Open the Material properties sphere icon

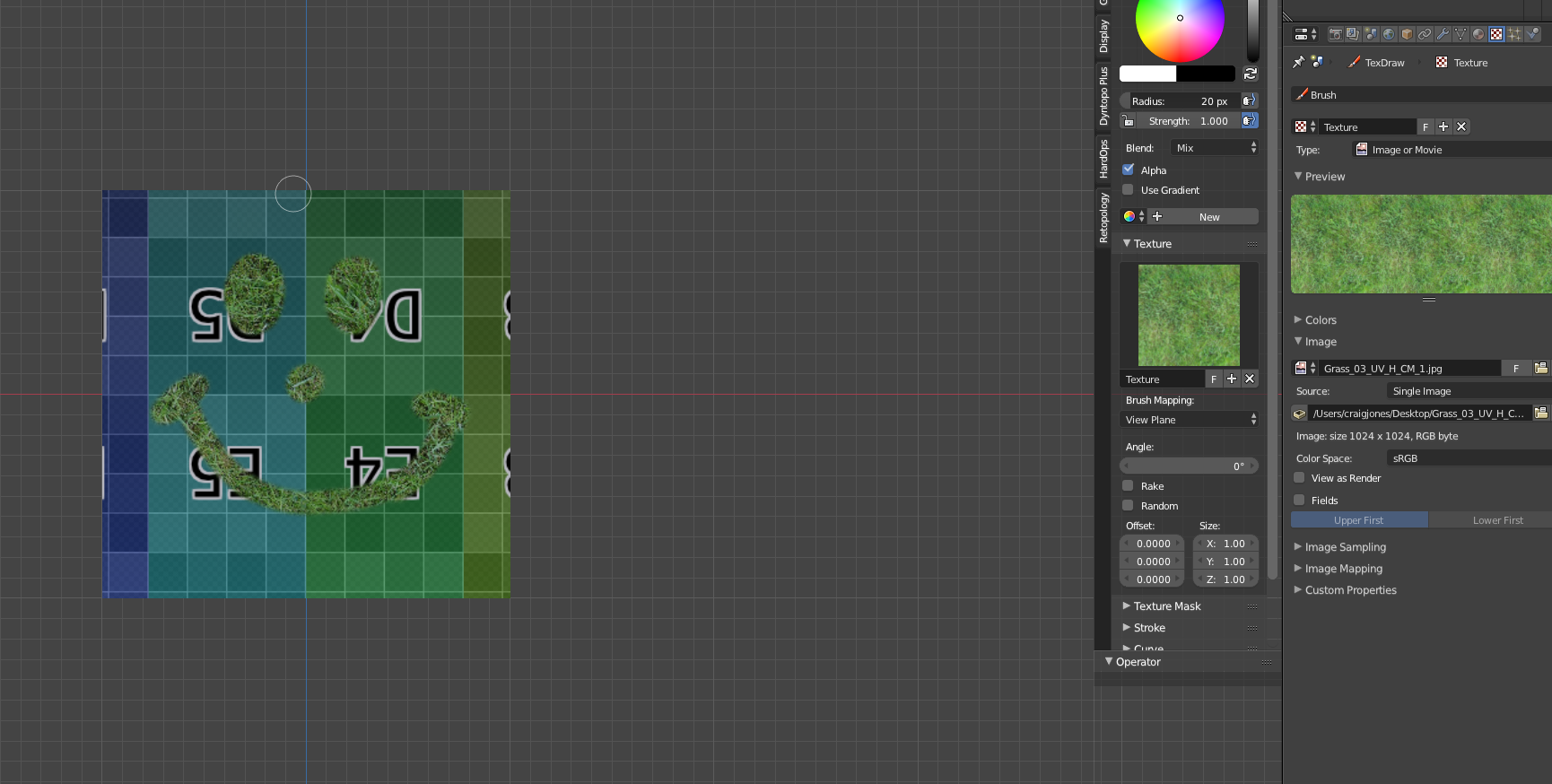coord(1478,34)
